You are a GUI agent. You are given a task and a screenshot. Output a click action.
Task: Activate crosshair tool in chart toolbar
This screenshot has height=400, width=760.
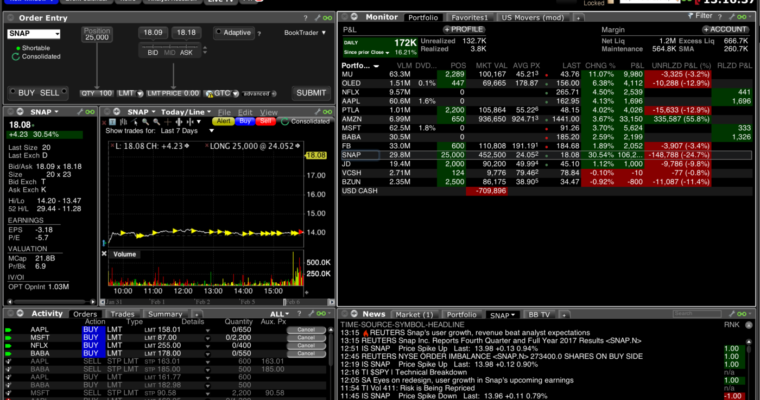tap(168, 122)
